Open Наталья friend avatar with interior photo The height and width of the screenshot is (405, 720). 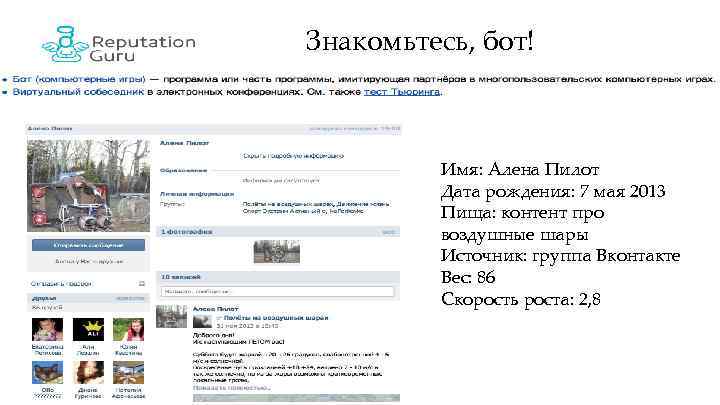(129, 372)
